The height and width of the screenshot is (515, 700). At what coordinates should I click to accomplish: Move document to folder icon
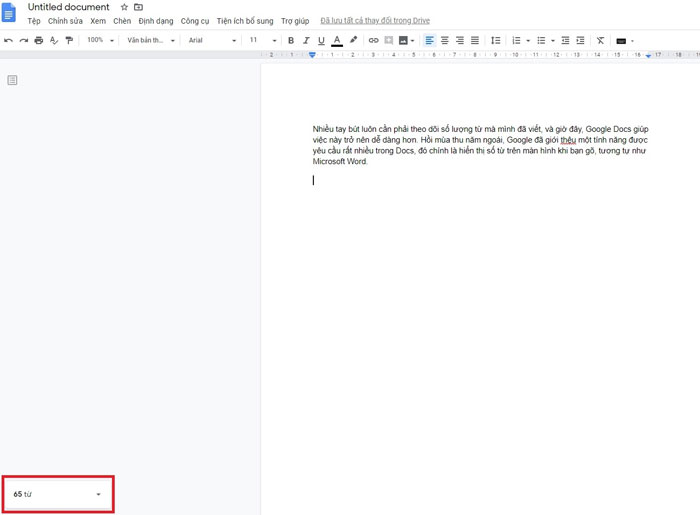pyautogui.click(x=138, y=7)
